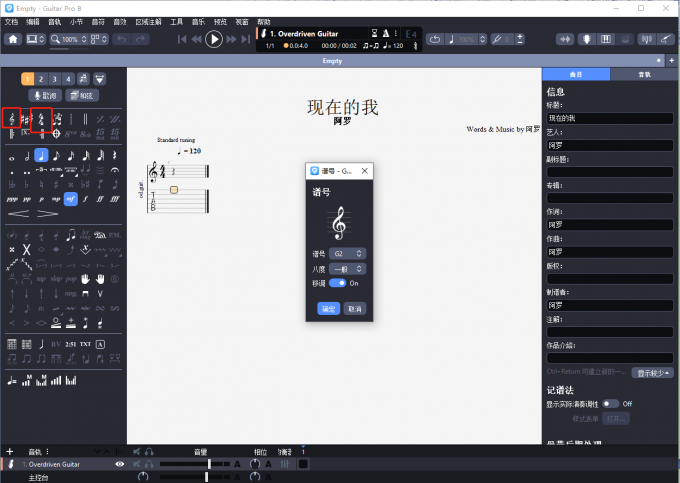The image size is (680, 483).
Task: Set dynamic to fortississimo (fff)
Action: click(114, 199)
